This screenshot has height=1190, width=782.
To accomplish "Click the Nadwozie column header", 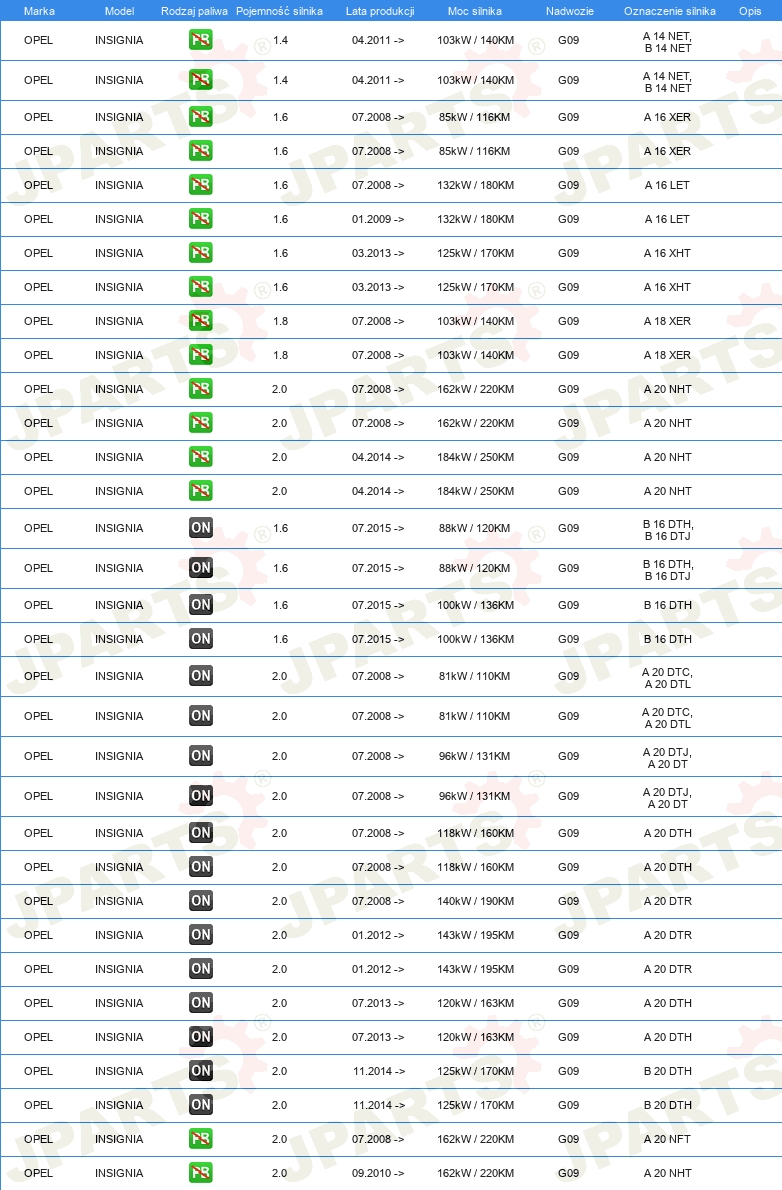I will 569,11.
